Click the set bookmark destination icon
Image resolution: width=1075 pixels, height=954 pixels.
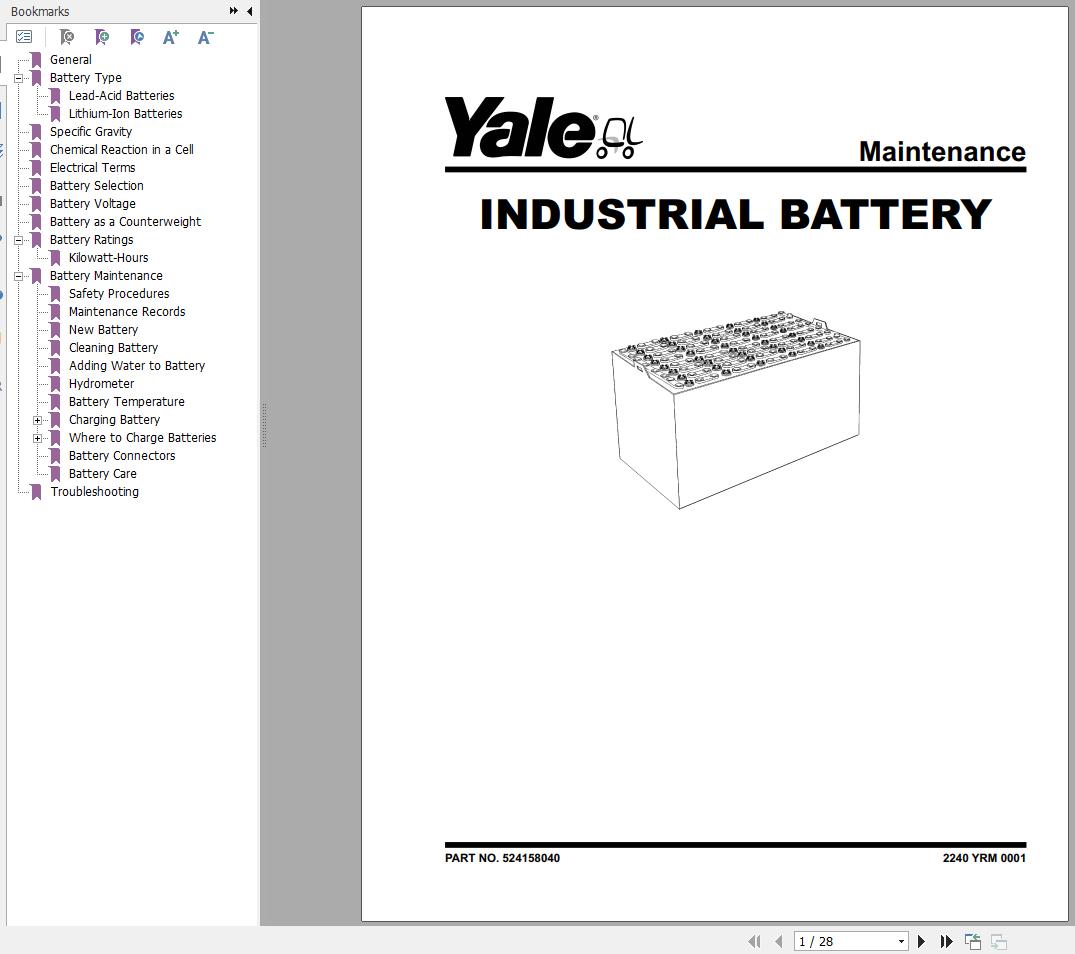pos(137,37)
